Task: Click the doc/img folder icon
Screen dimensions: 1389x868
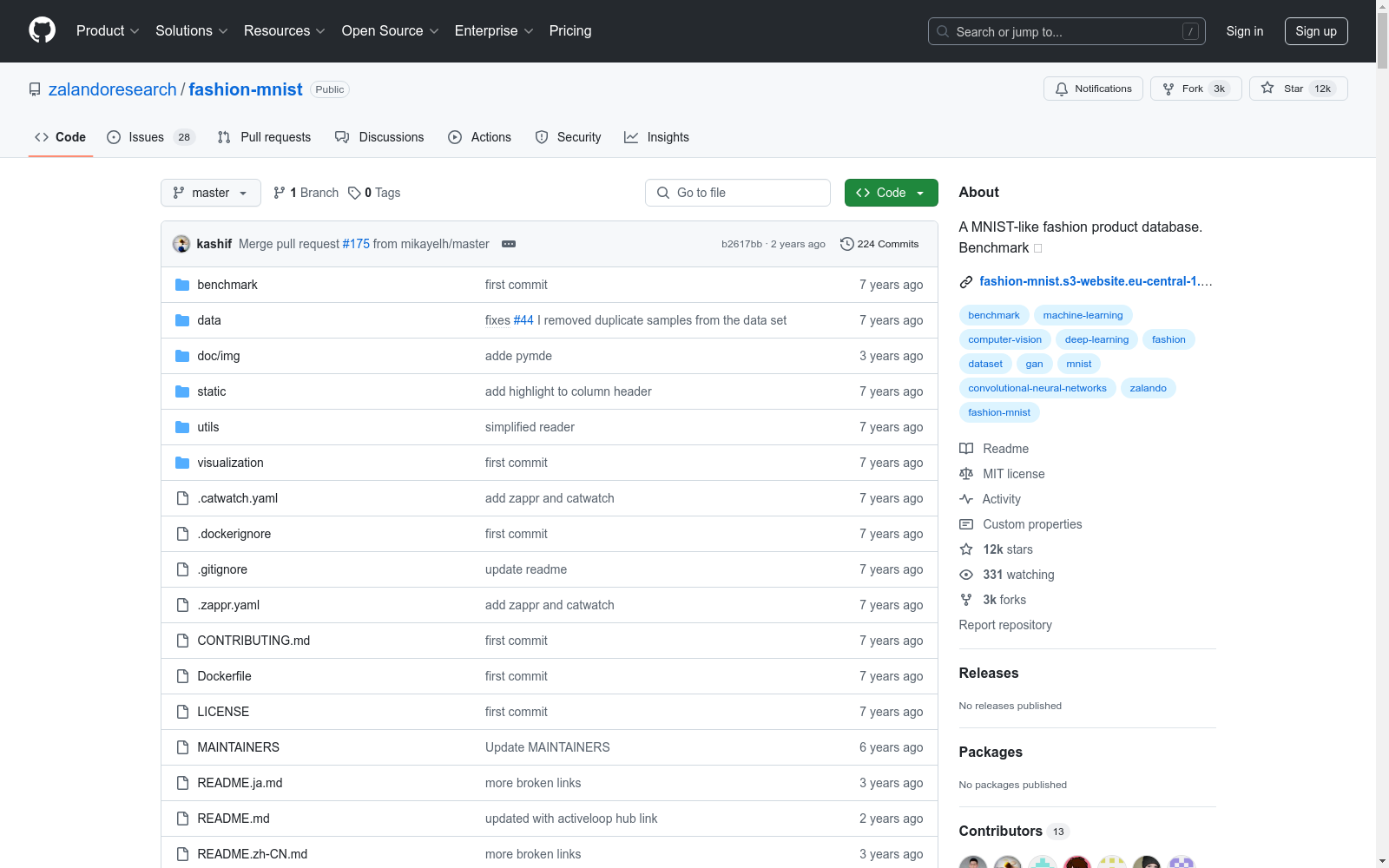Action: tap(182, 356)
